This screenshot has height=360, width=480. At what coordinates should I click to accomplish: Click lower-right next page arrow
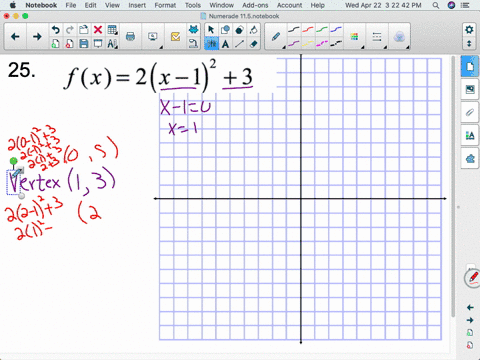[470, 320]
